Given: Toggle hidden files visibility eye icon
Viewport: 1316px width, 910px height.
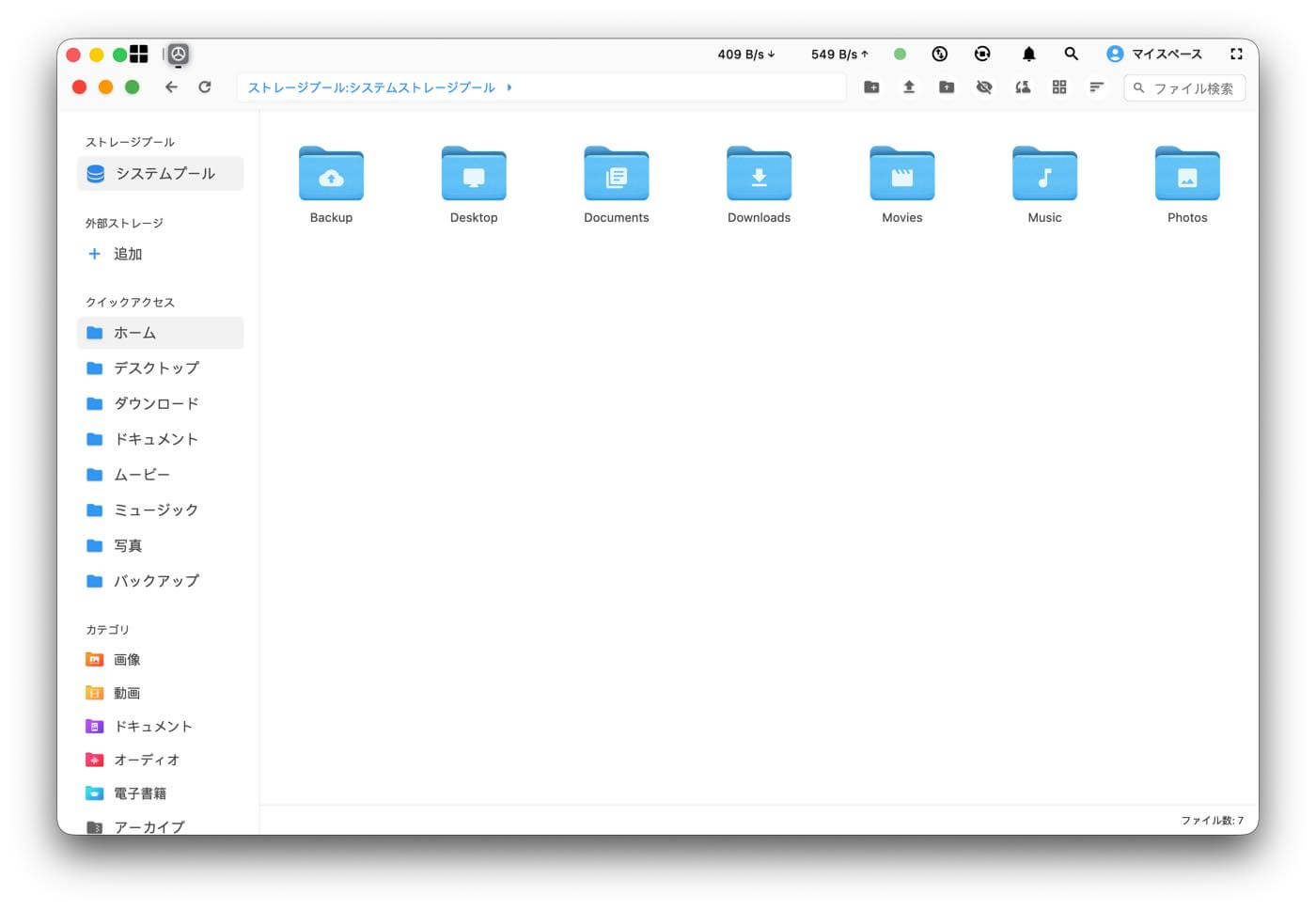Looking at the screenshot, I should point(984,87).
